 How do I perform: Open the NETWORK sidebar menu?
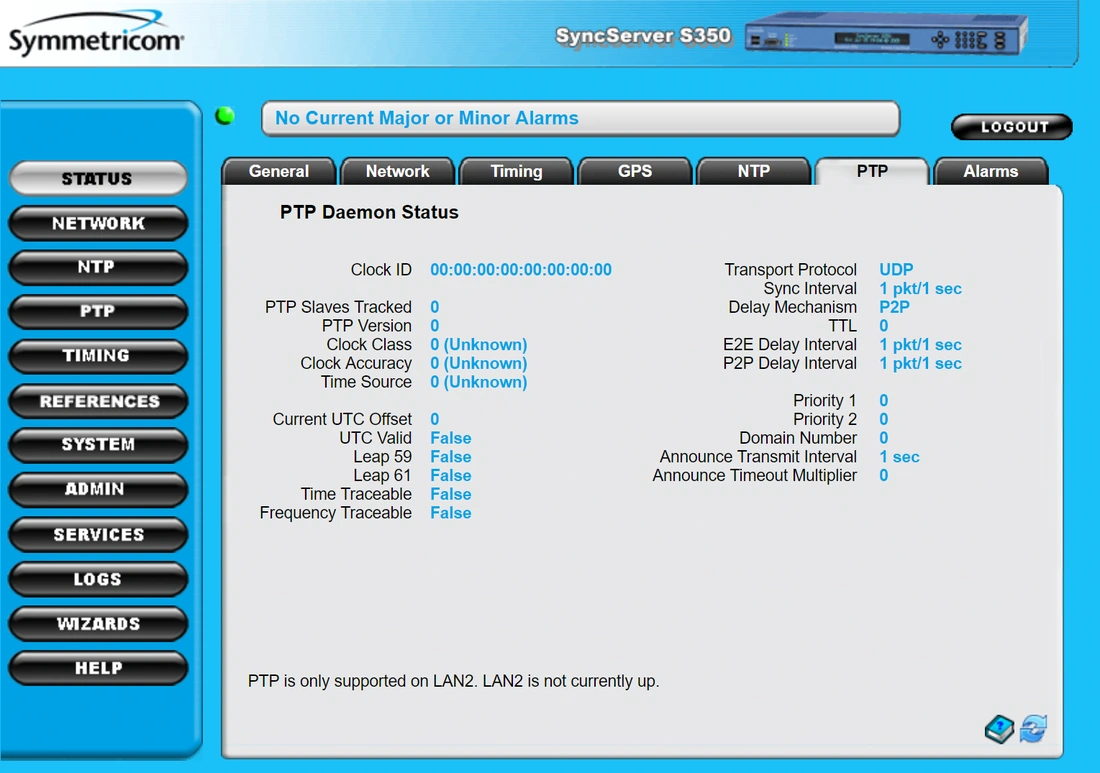[98, 223]
